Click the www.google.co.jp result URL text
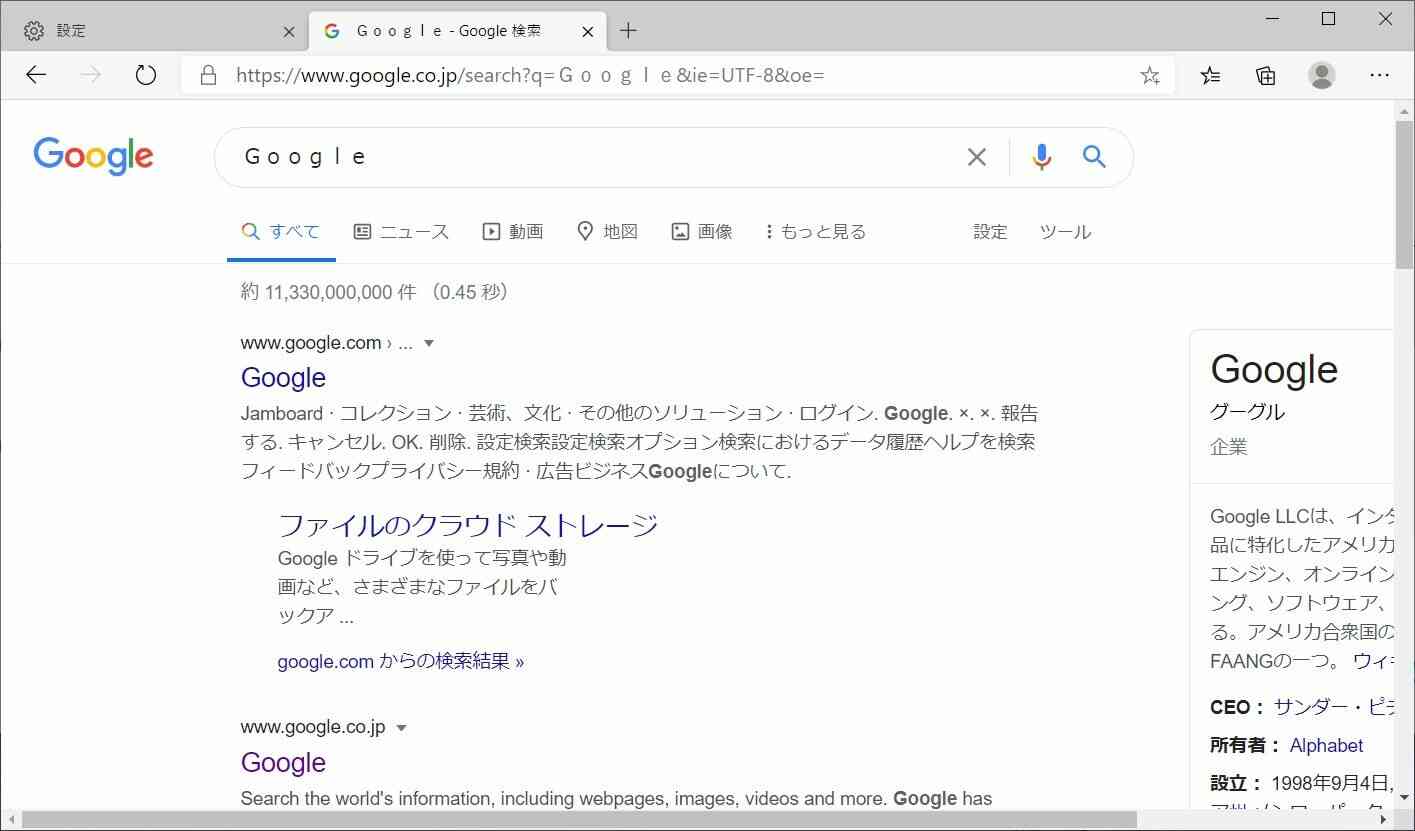 [x=313, y=727]
